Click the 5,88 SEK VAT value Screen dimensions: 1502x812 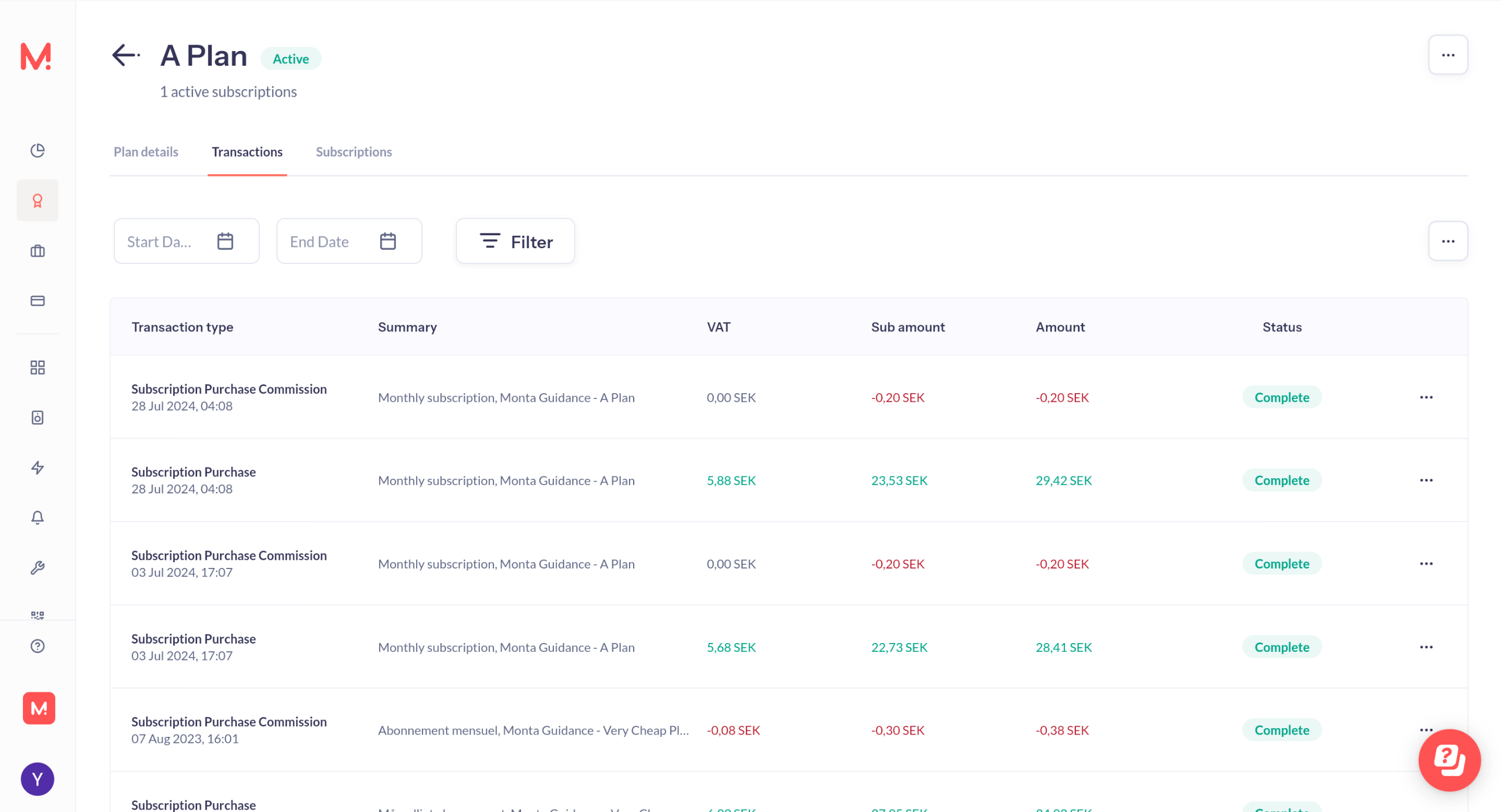click(731, 481)
